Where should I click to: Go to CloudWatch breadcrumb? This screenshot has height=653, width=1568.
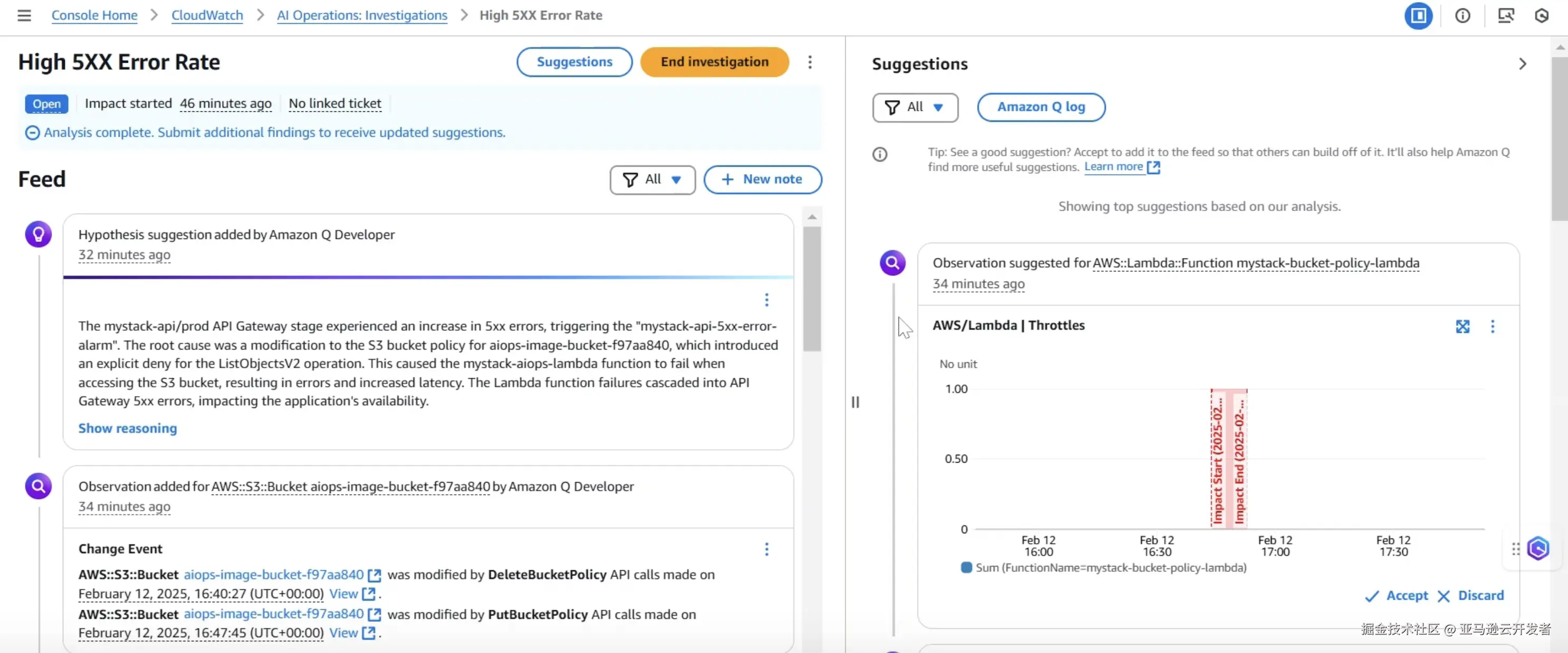tap(207, 15)
